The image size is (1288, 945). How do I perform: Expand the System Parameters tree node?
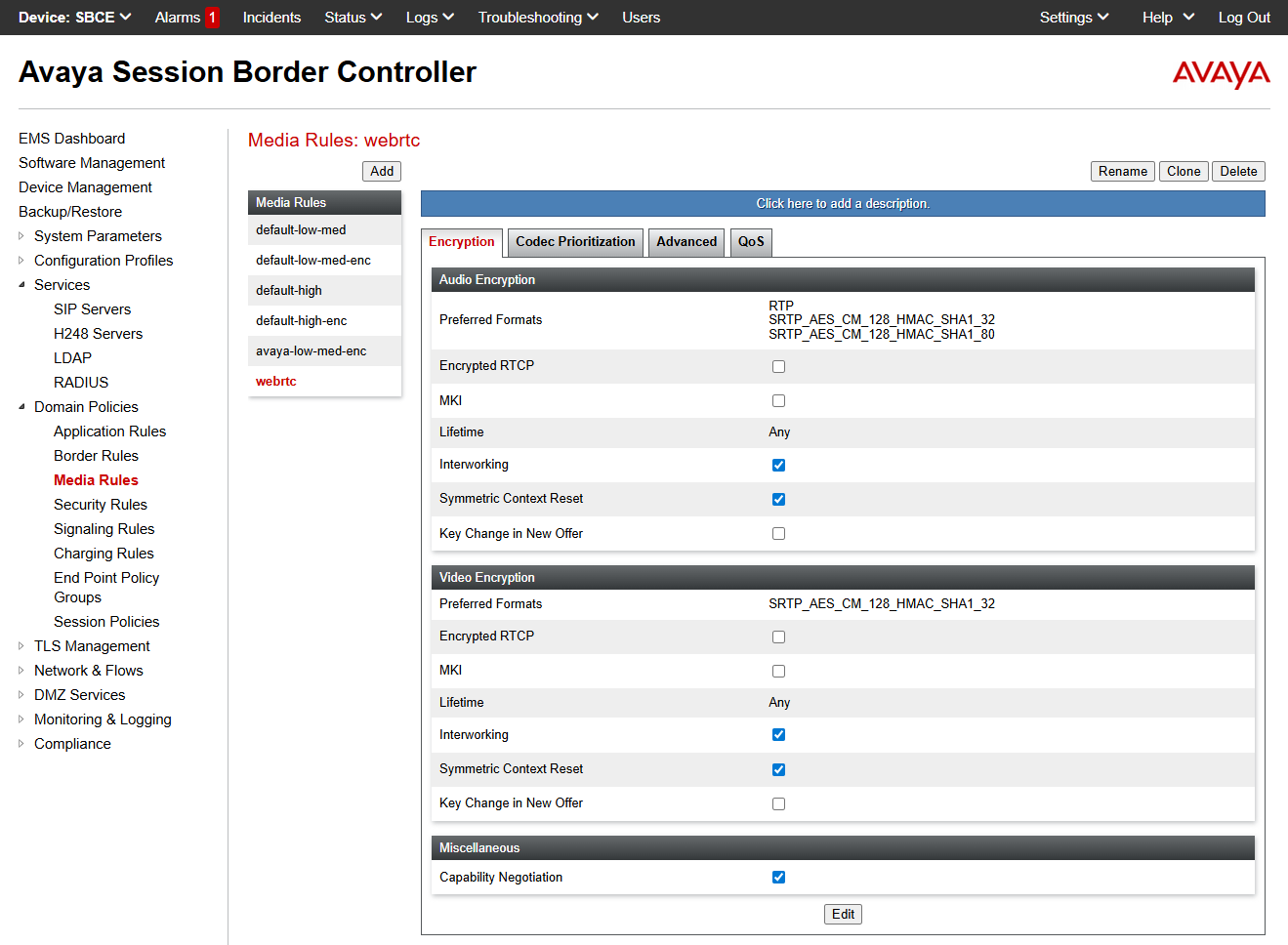[21, 236]
